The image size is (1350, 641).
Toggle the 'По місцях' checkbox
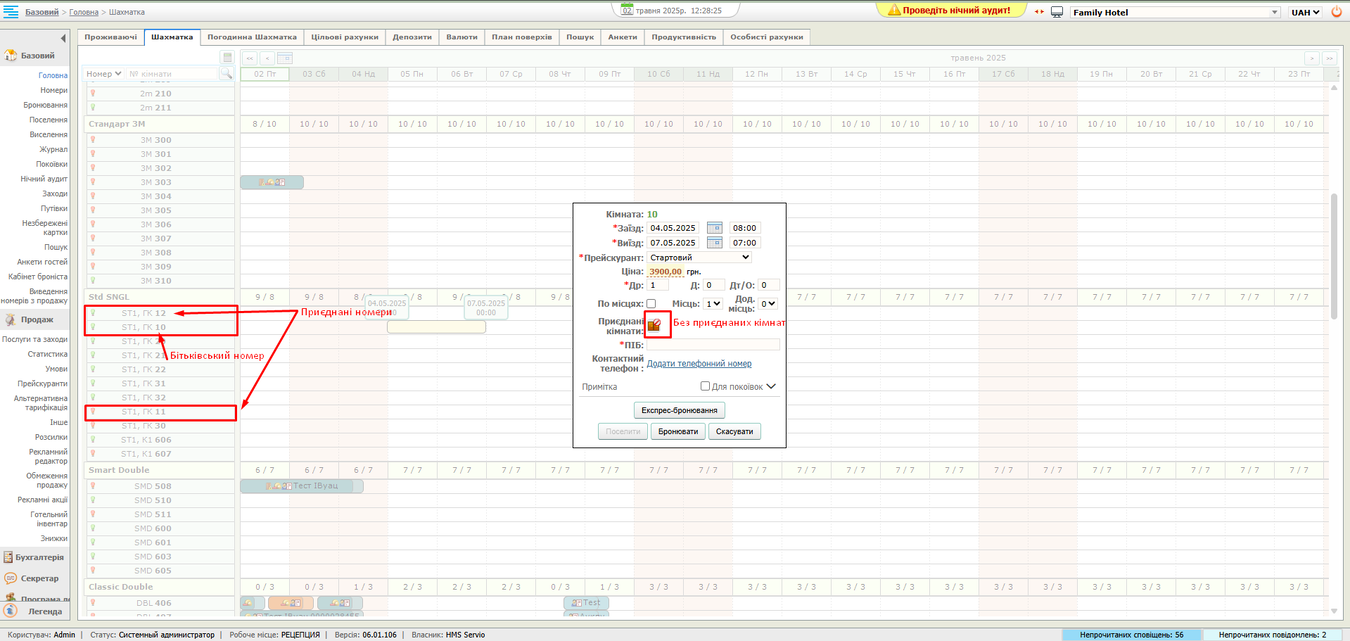(x=652, y=303)
